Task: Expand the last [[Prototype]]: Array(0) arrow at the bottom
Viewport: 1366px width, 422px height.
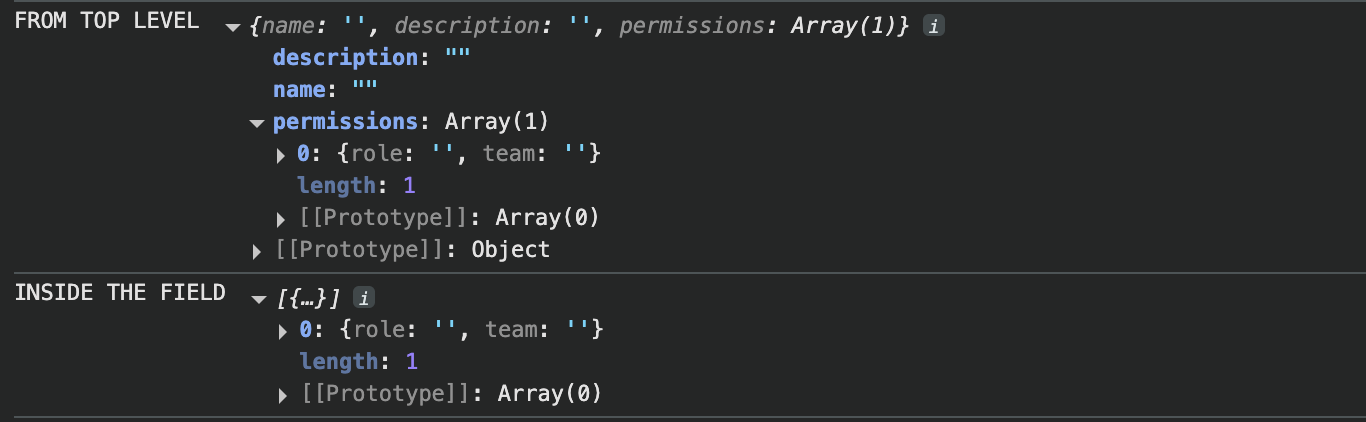Action: (282, 395)
